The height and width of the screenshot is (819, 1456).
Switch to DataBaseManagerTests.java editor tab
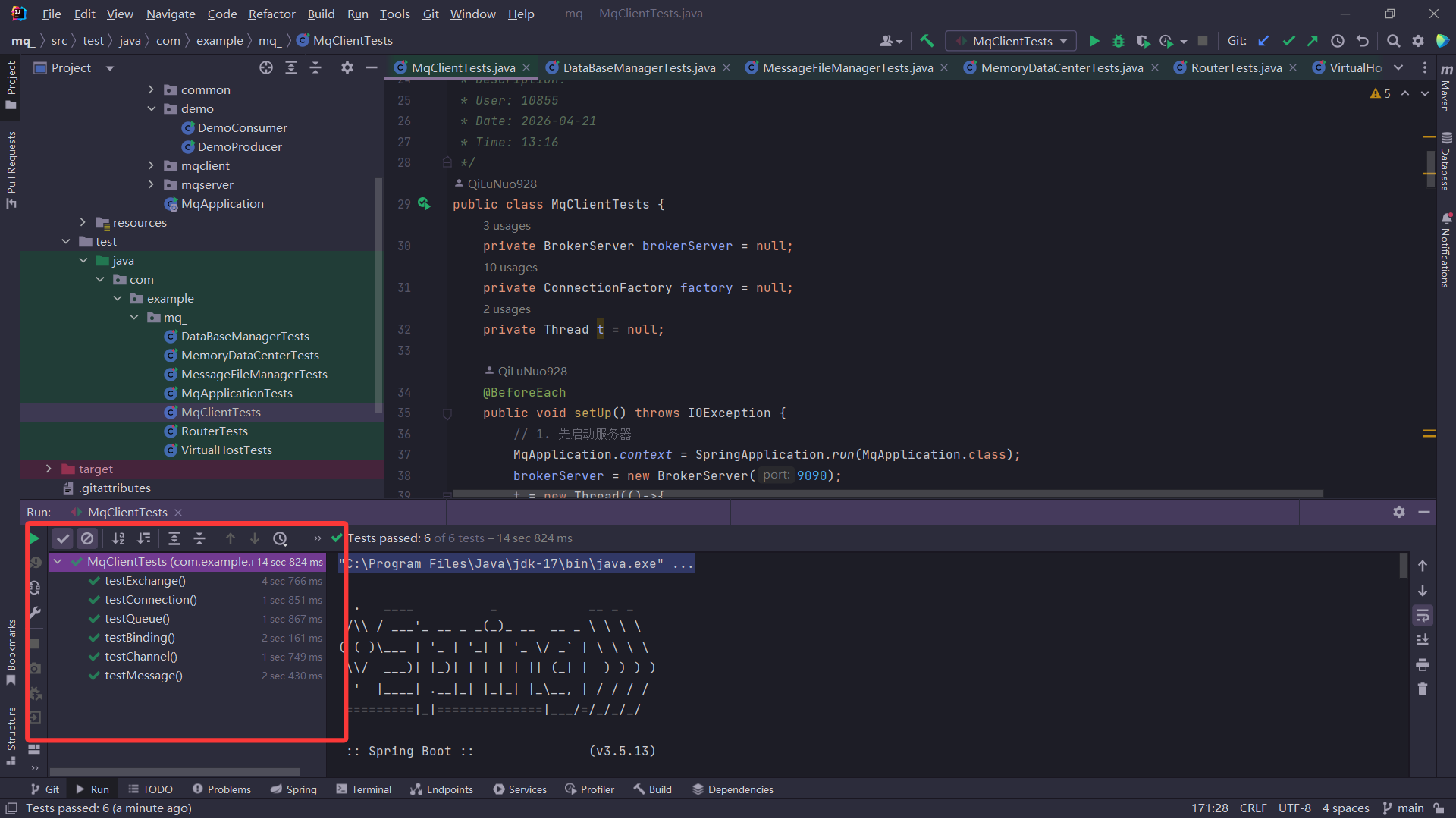point(639,68)
